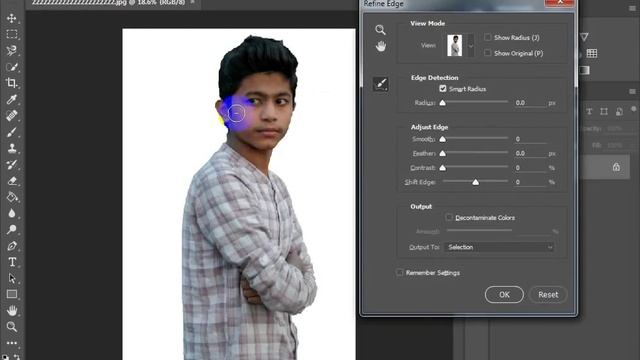Select the History Brush tool
Image resolution: width=640 pixels, height=360 pixels.
click(x=11, y=164)
